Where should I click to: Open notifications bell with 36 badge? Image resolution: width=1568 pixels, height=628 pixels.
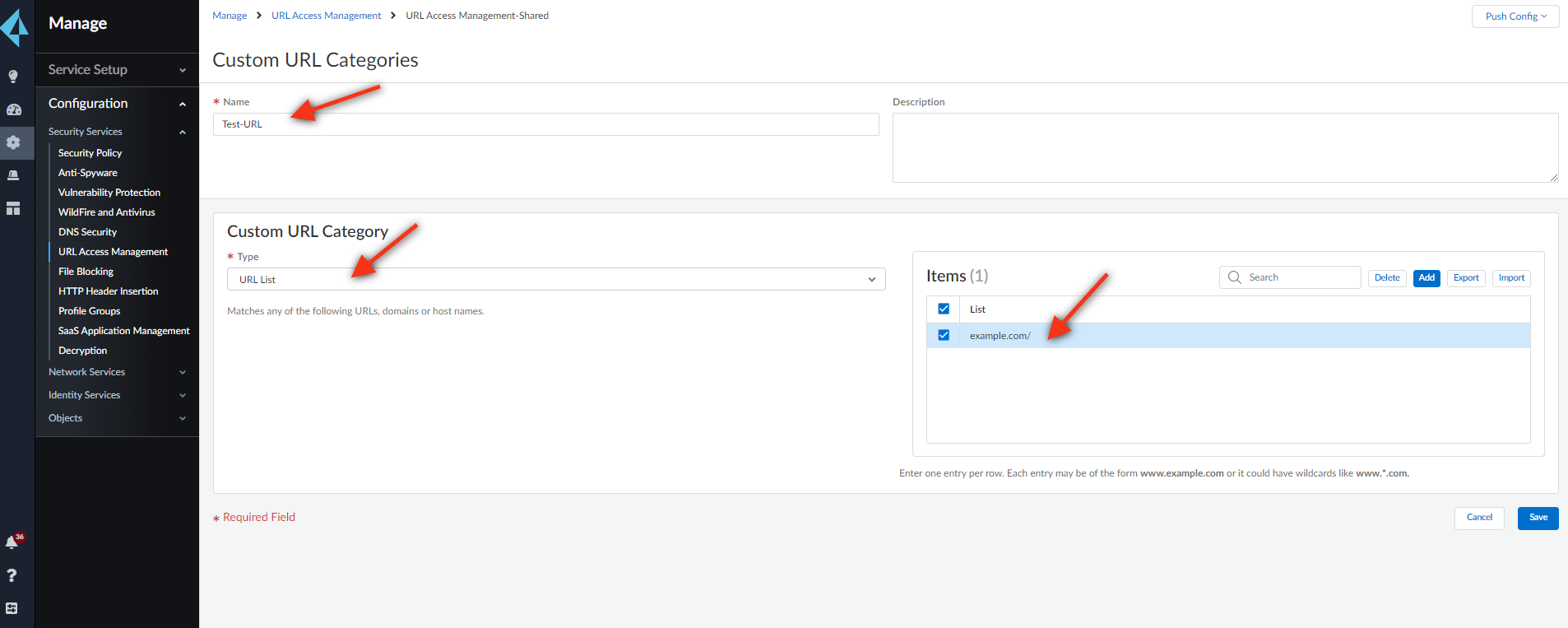[12, 542]
